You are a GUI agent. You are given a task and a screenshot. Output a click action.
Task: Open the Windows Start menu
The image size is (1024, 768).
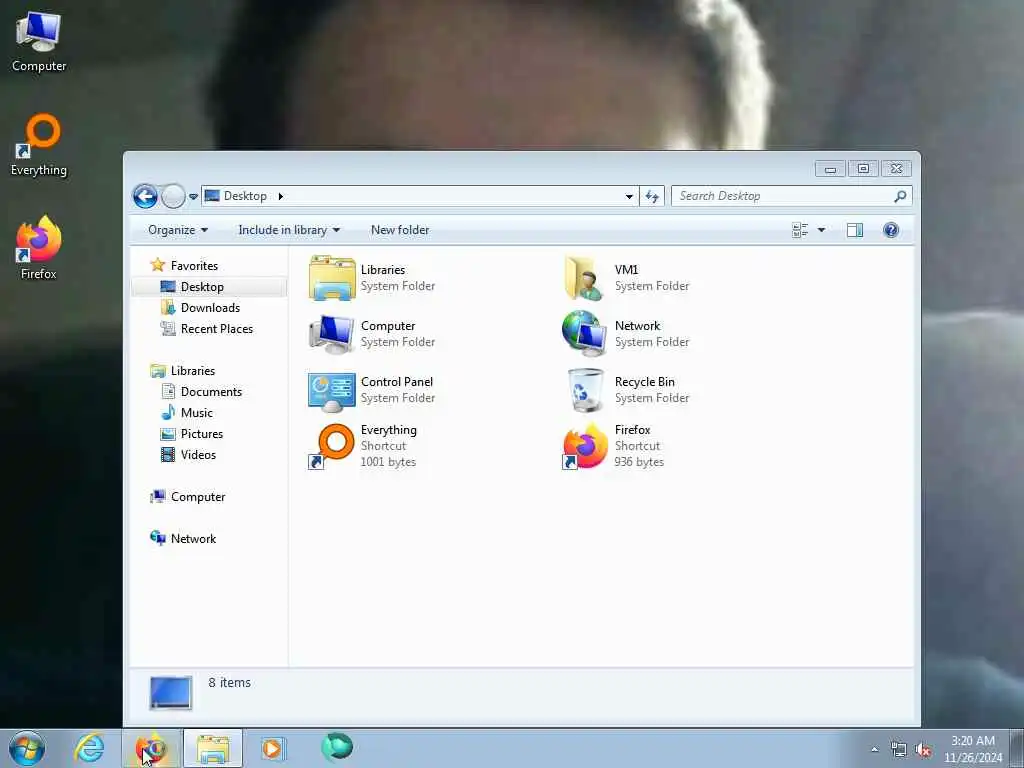click(x=27, y=748)
